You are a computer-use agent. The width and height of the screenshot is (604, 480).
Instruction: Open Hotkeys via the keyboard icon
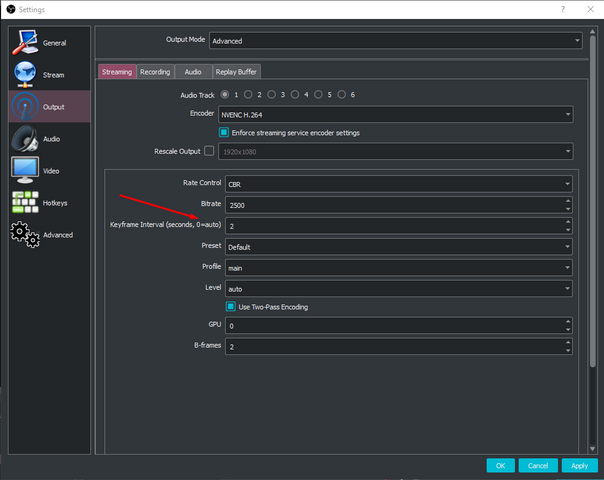coord(25,202)
